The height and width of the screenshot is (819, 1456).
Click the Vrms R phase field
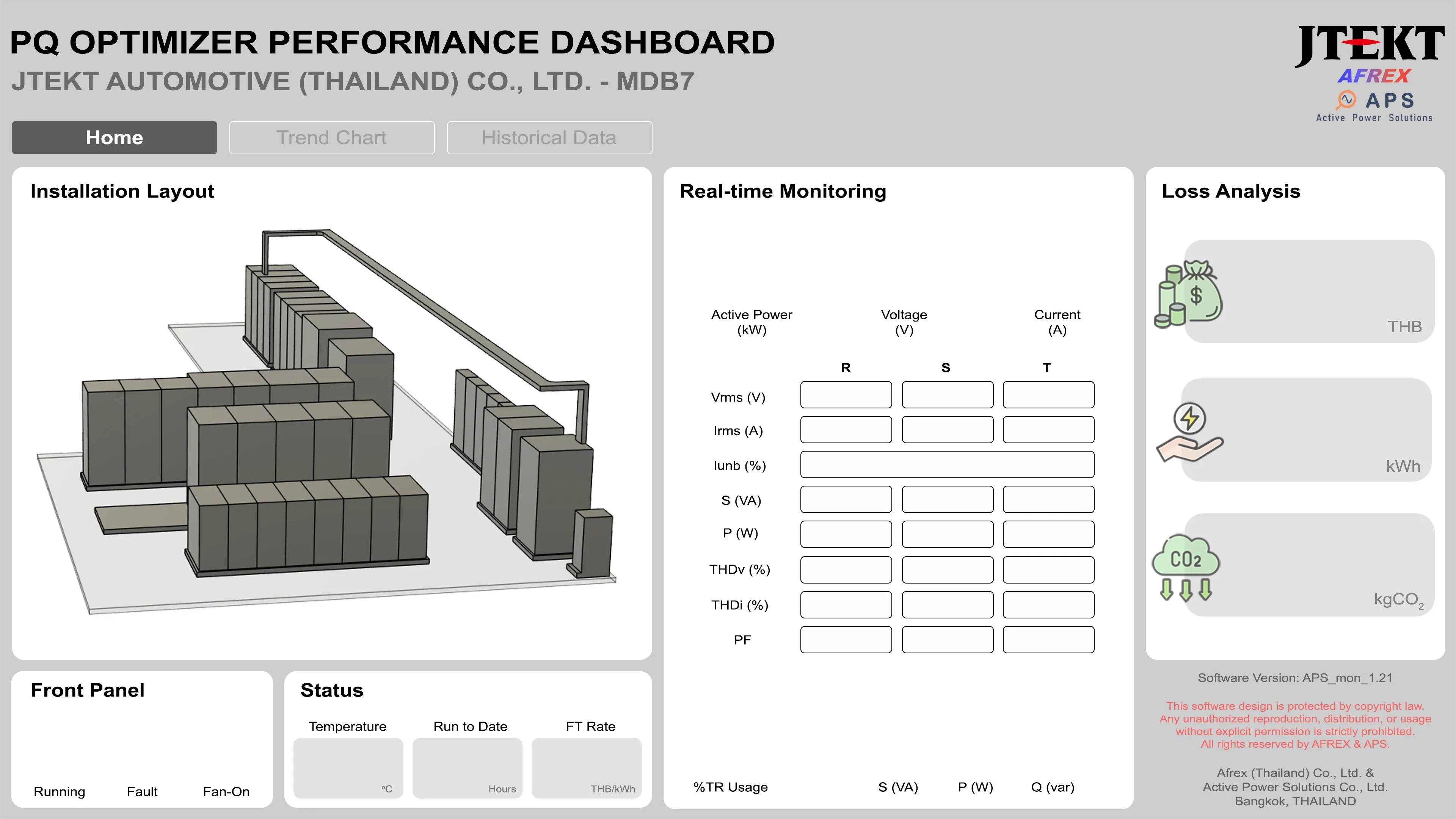tap(846, 394)
